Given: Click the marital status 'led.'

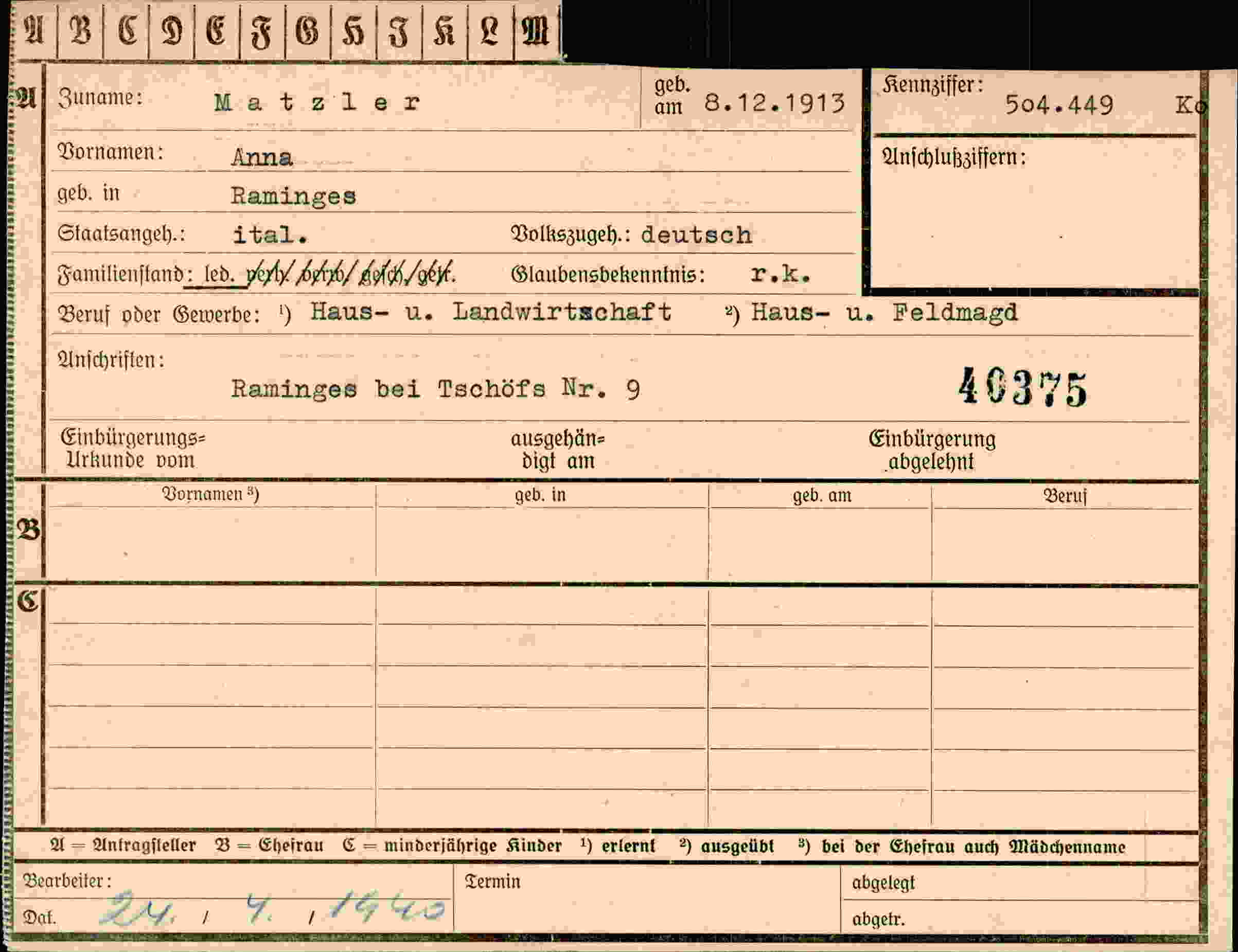Looking at the screenshot, I should coord(218,275).
